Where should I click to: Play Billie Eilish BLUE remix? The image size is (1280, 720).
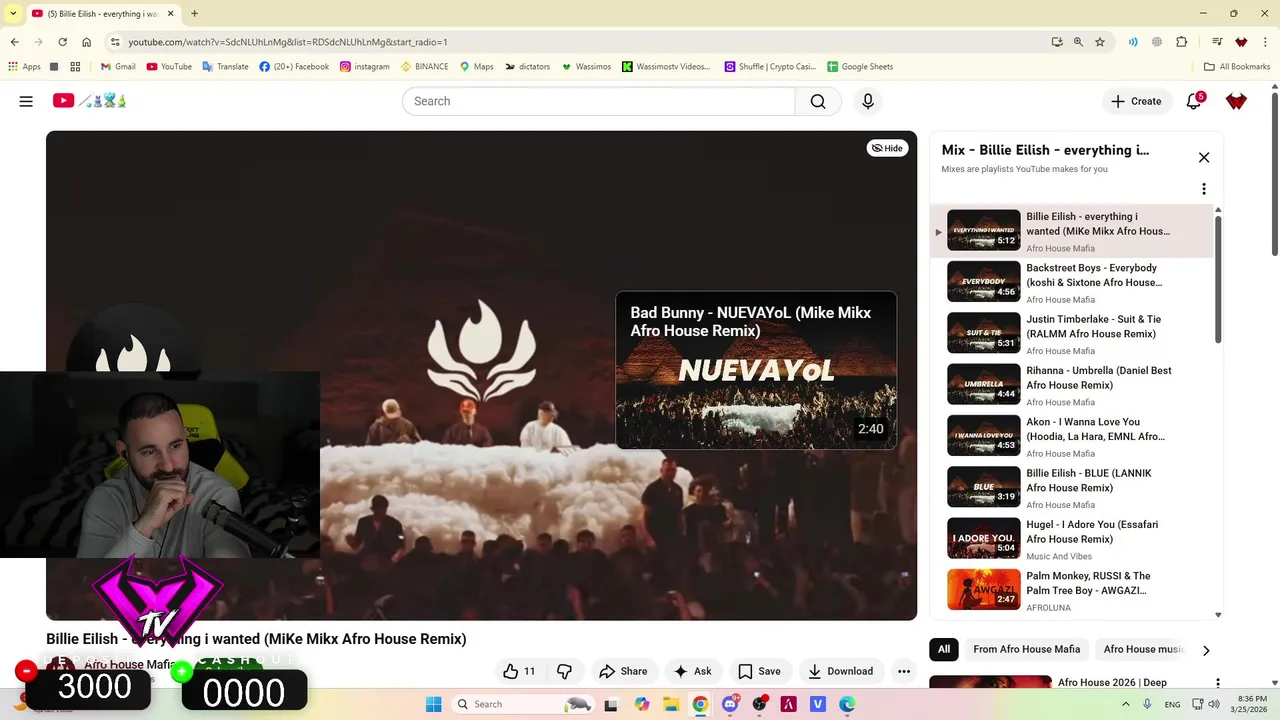point(1071,487)
